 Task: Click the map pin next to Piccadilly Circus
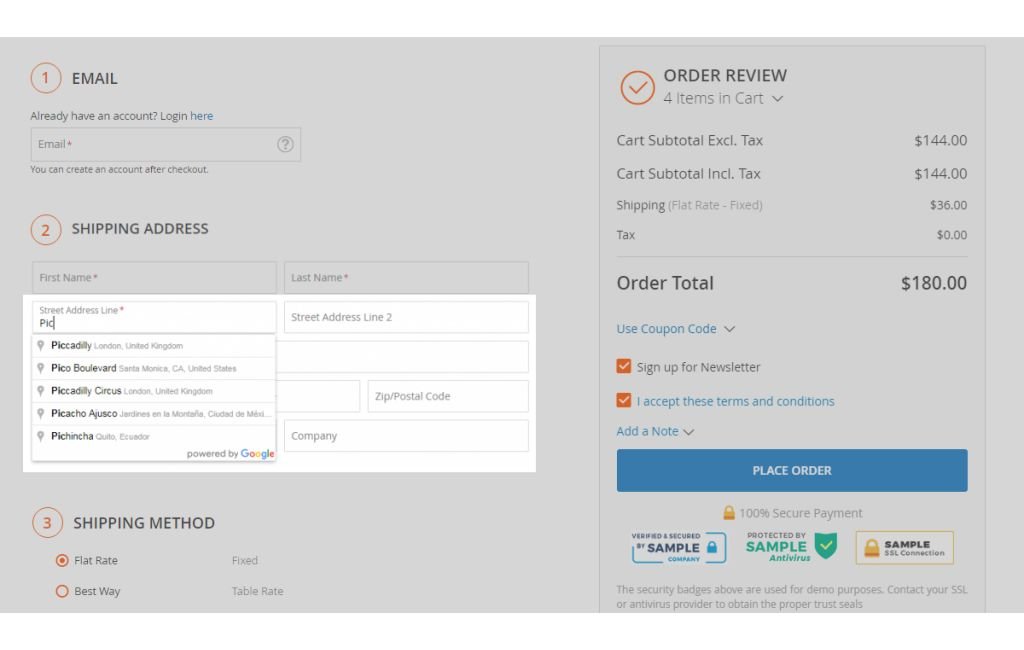click(41, 391)
